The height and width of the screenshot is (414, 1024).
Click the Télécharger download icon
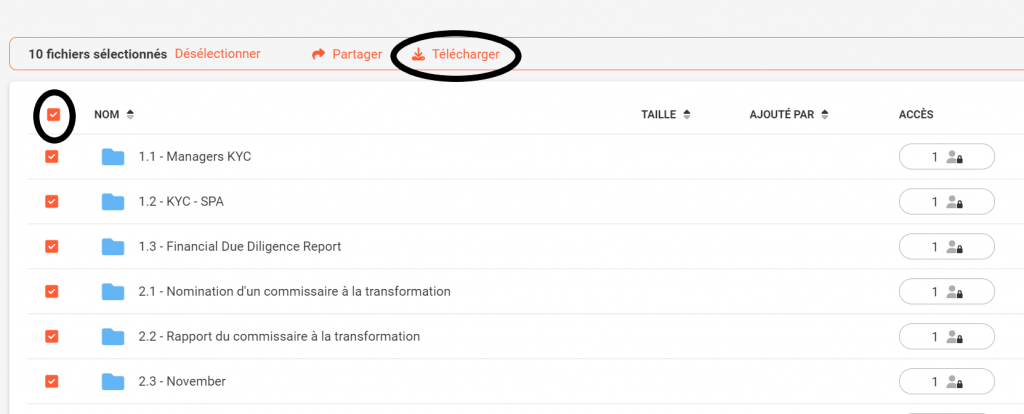tap(419, 54)
